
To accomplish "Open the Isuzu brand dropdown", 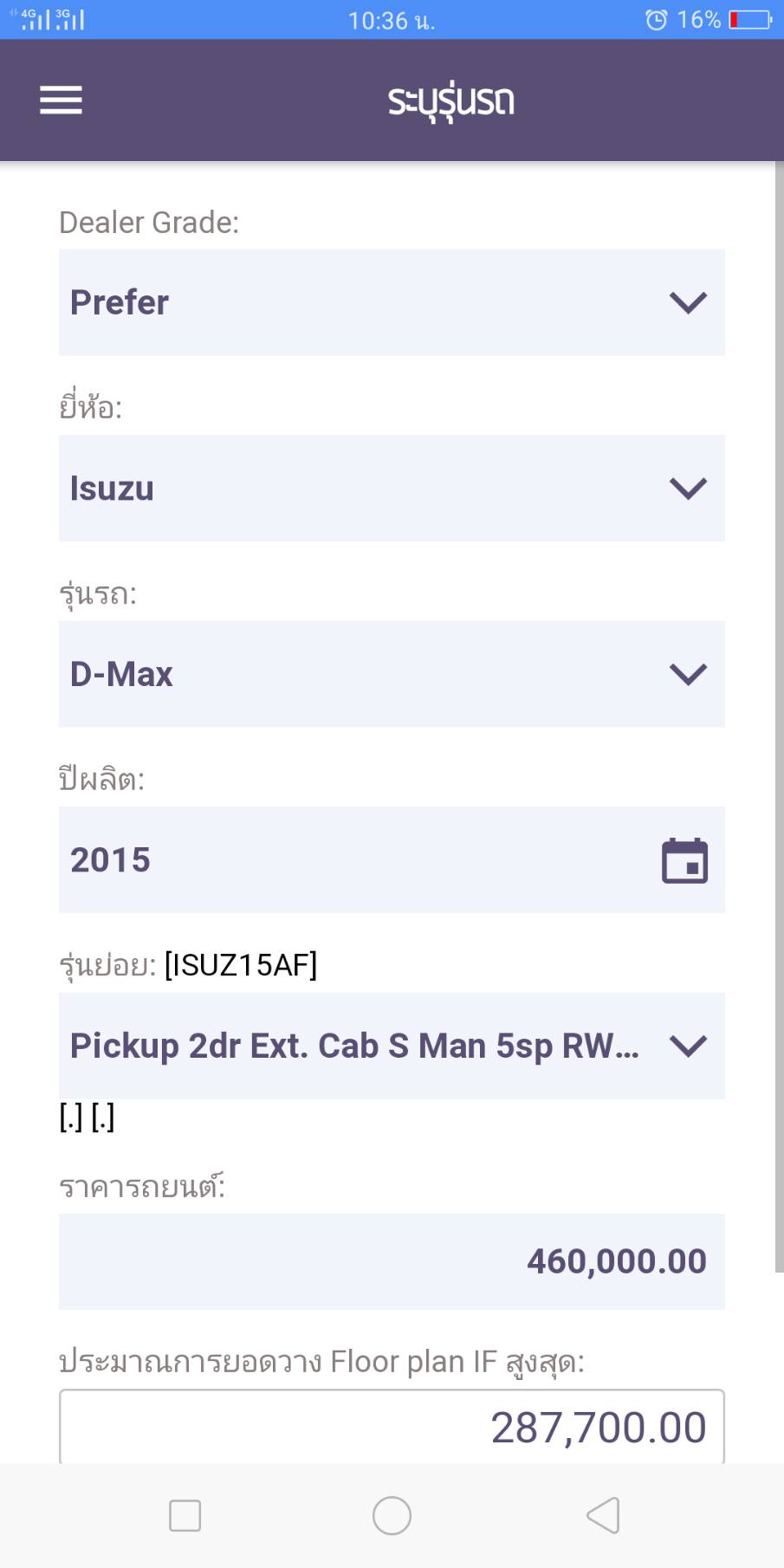I will coord(392,489).
